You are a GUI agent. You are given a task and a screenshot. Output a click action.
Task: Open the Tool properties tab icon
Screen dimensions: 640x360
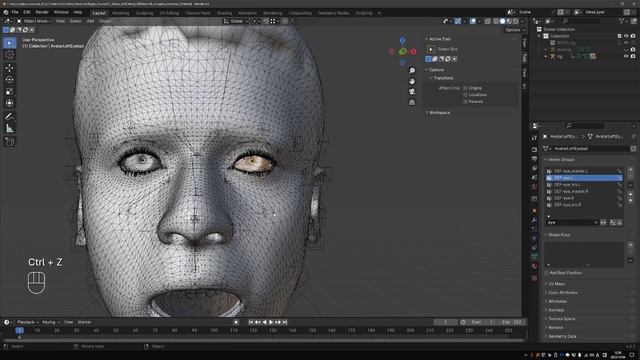[x=534, y=139]
